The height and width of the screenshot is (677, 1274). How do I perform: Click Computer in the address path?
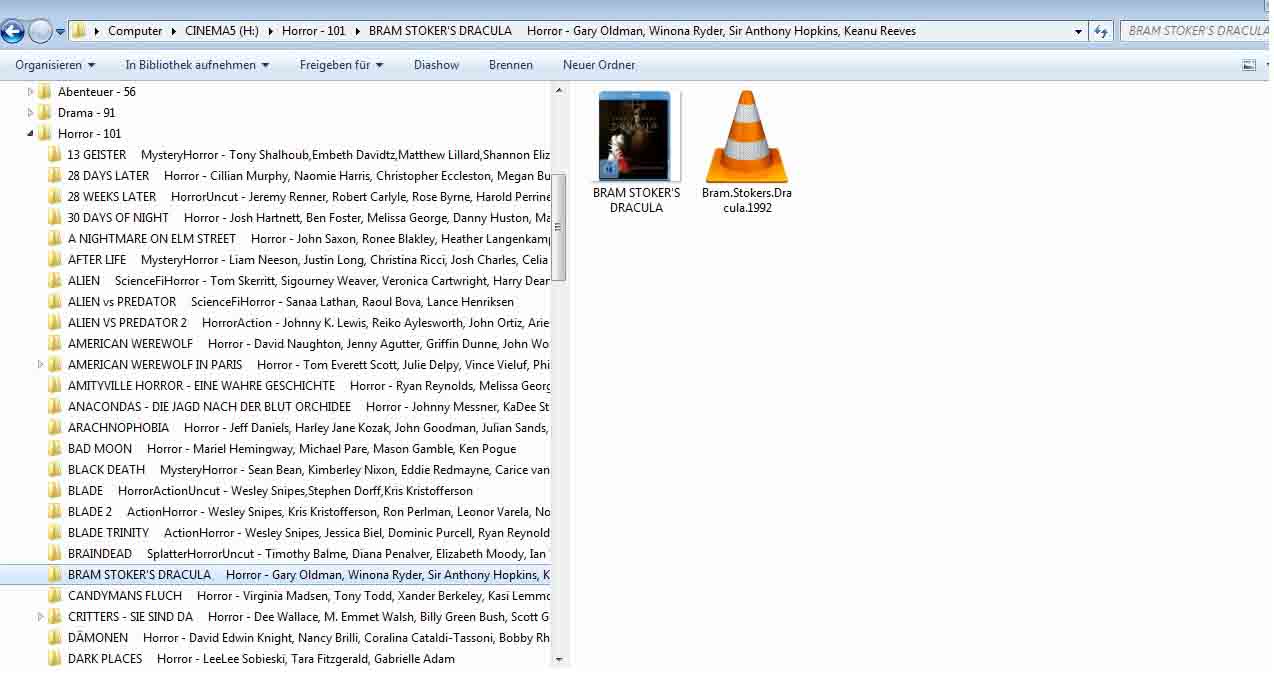coord(135,31)
